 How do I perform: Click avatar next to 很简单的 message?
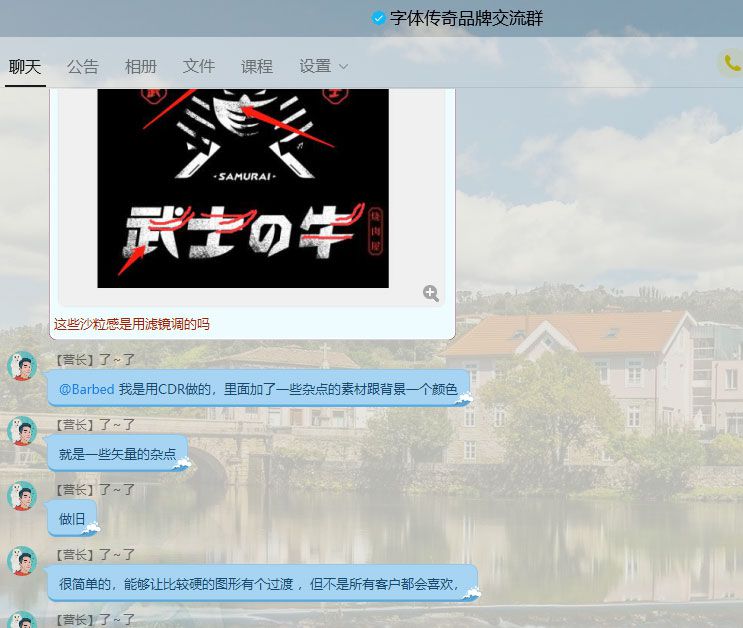point(22,561)
